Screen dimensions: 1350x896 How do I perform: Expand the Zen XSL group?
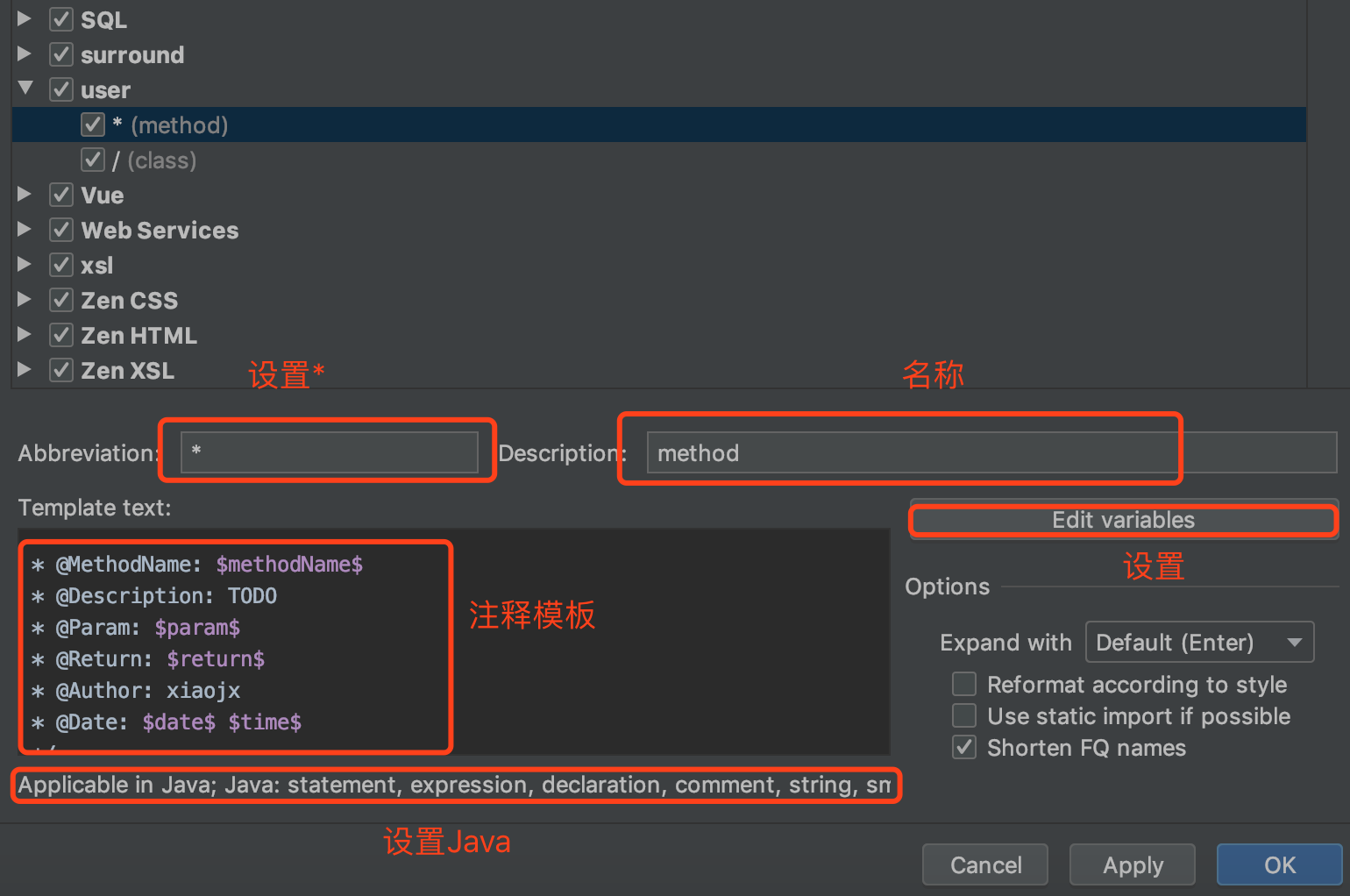pyautogui.click(x=25, y=369)
